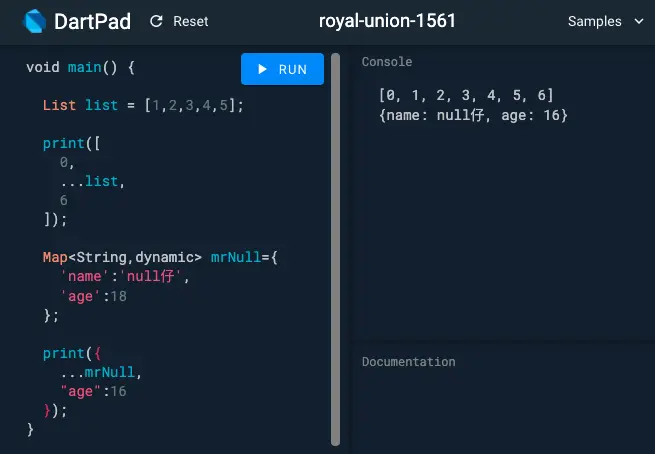Click the Reset refresh icon
Image resolution: width=655 pixels, height=454 pixels.
pyautogui.click(x=156, y=21)
